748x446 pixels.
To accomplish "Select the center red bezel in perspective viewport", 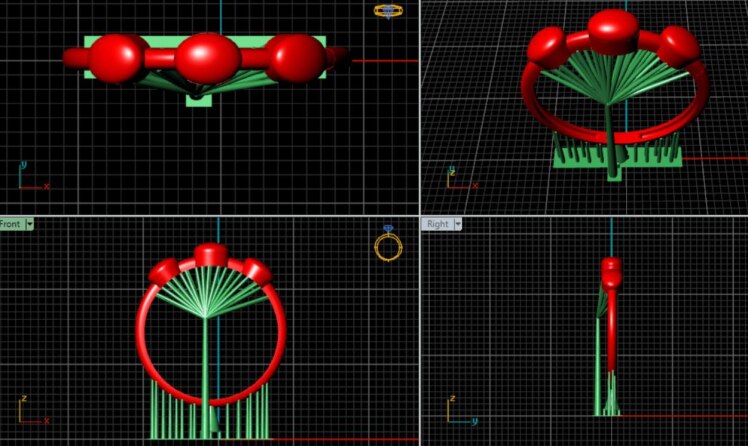I will [613, 30].
